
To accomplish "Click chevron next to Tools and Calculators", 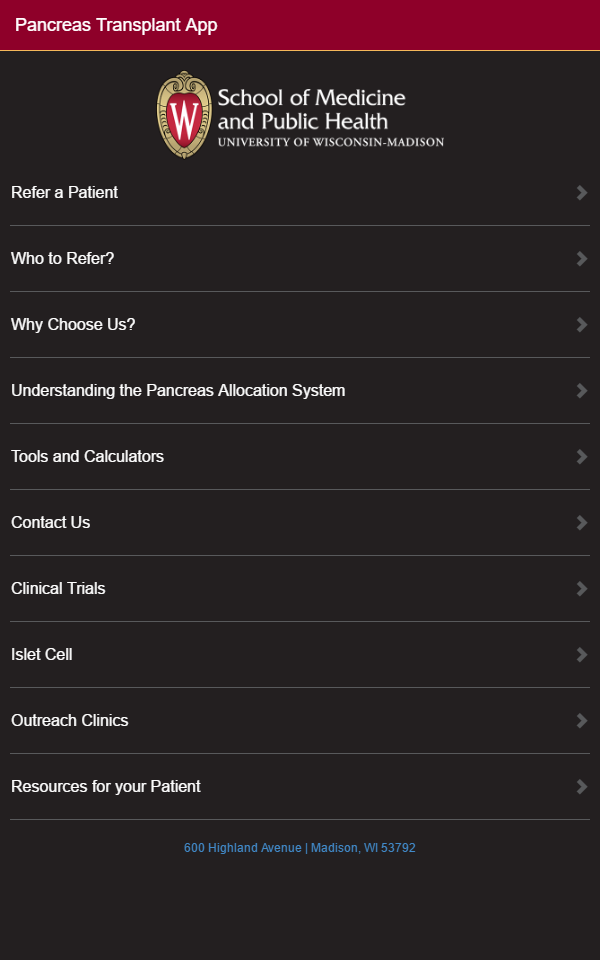I will tap(582, 457).
